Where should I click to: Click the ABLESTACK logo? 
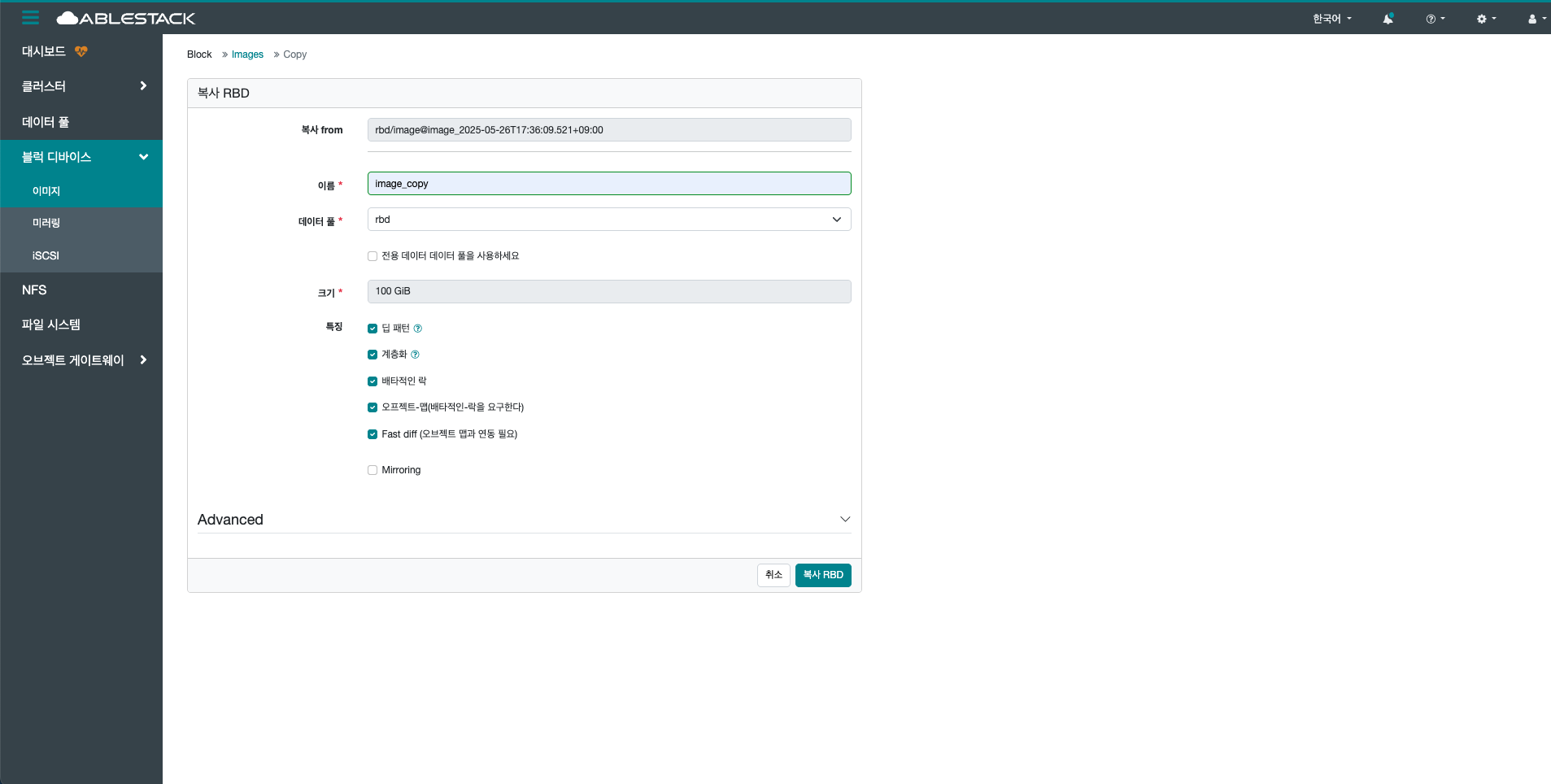click(x=126, y=18)
